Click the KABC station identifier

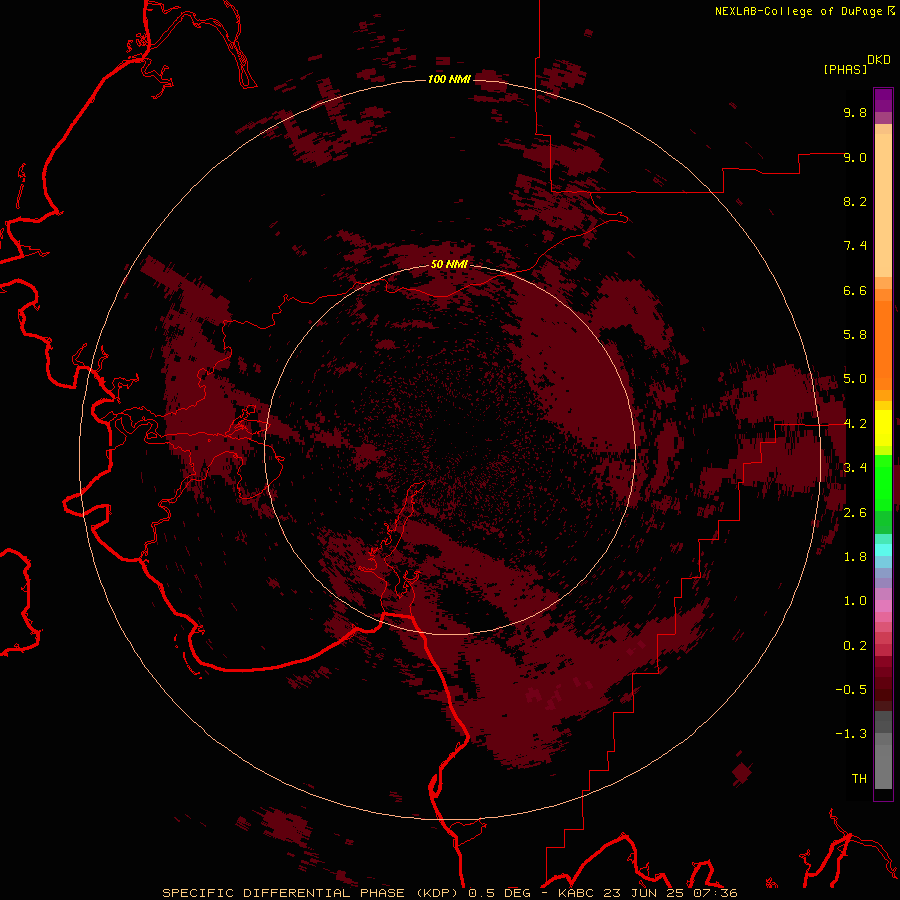[575, 893]
